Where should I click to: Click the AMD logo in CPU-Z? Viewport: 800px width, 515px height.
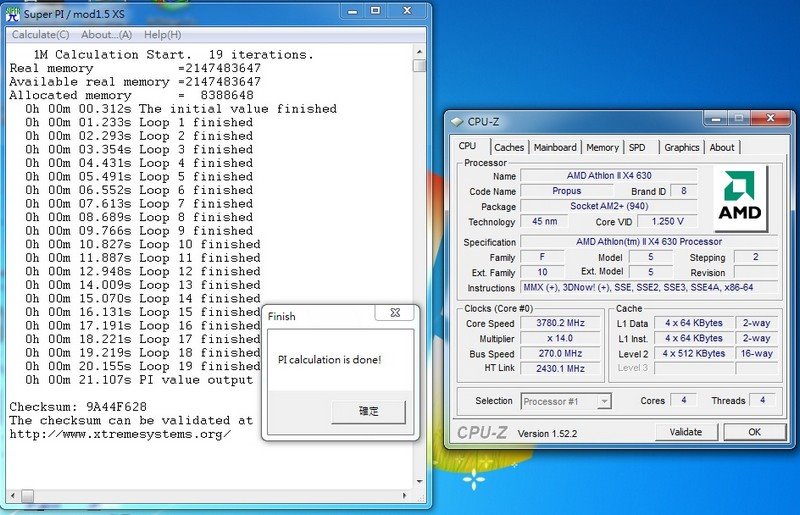click(x=740, y=198)
